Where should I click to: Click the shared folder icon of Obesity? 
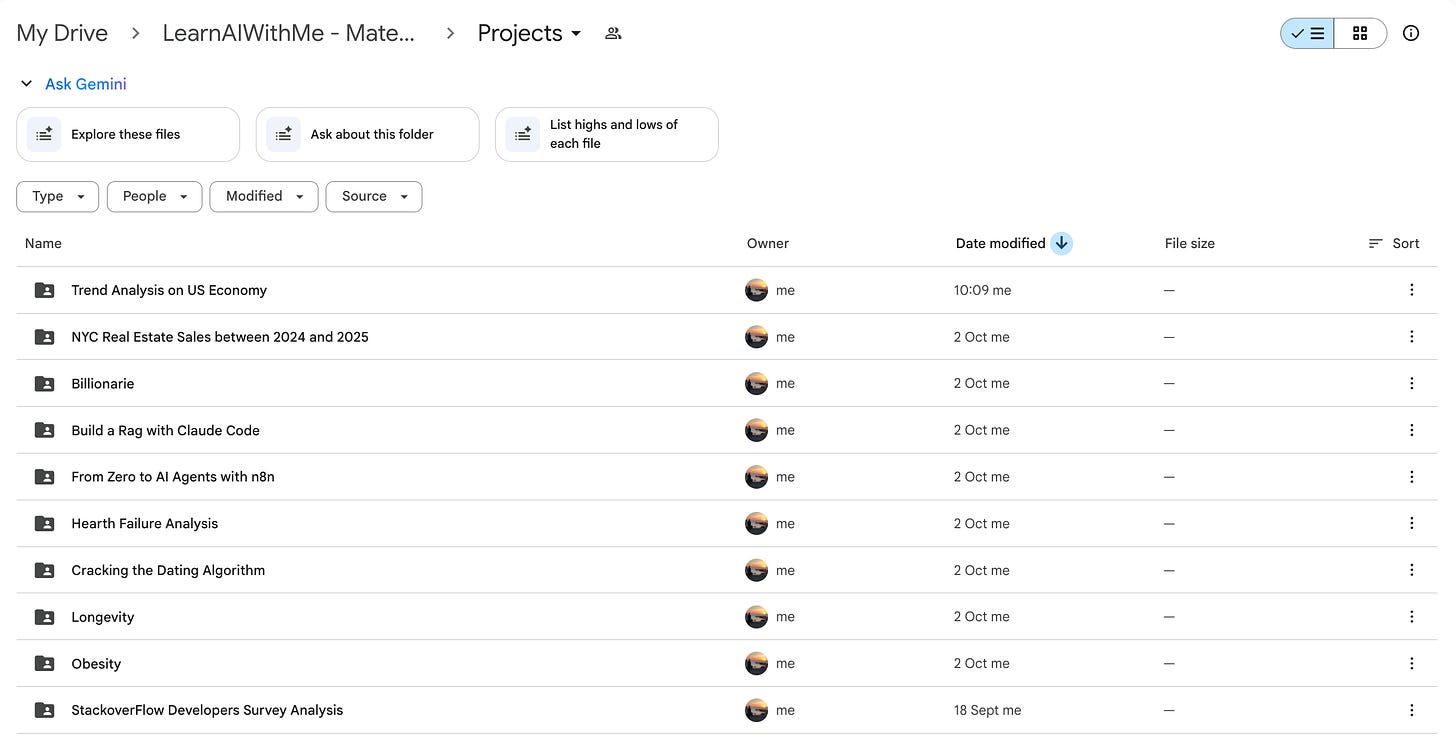(45, 663)
